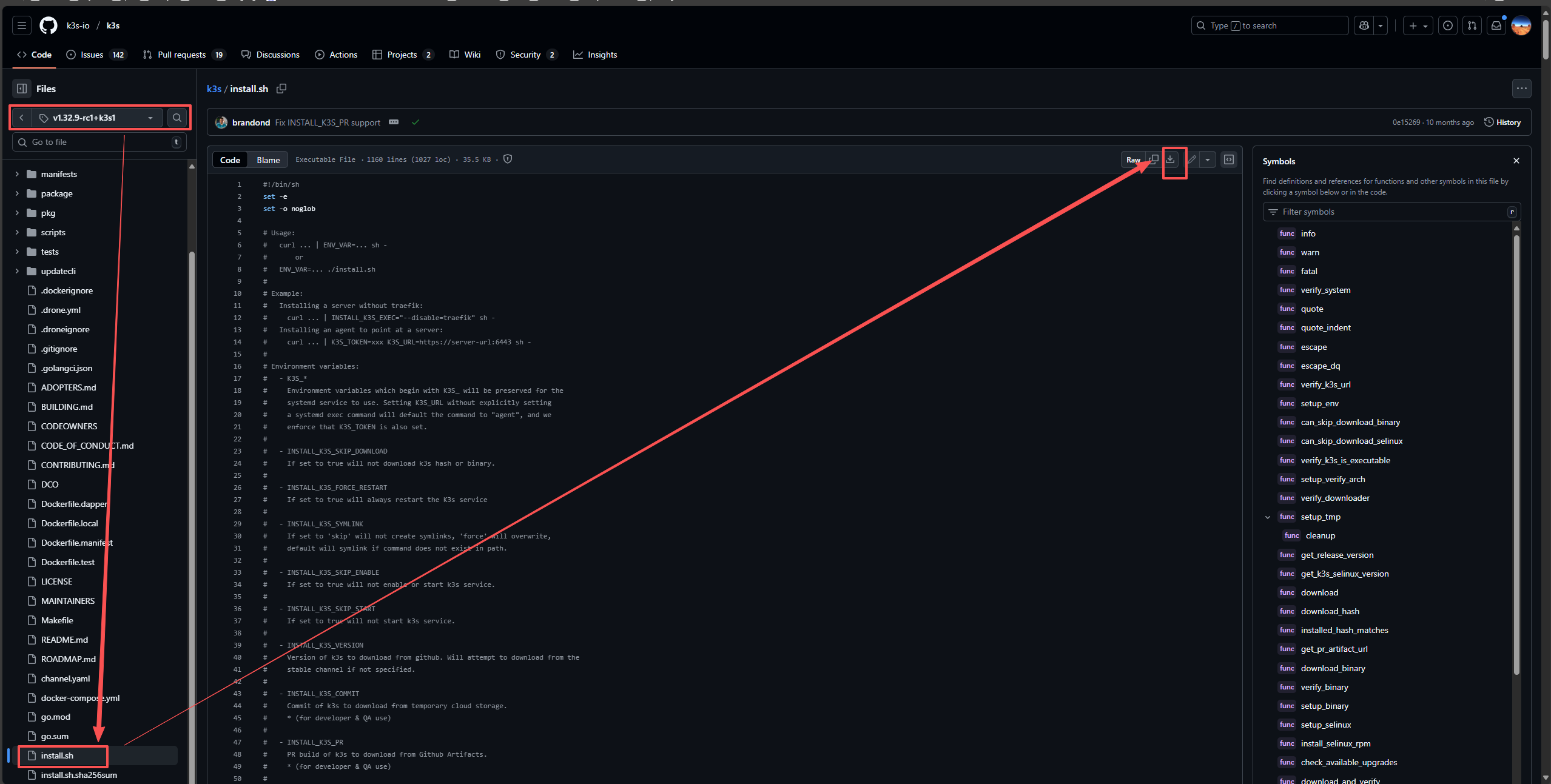Collapse setup_tmp symbol children
This screenshot has height=784, width=1551.
coord(1268,517)
